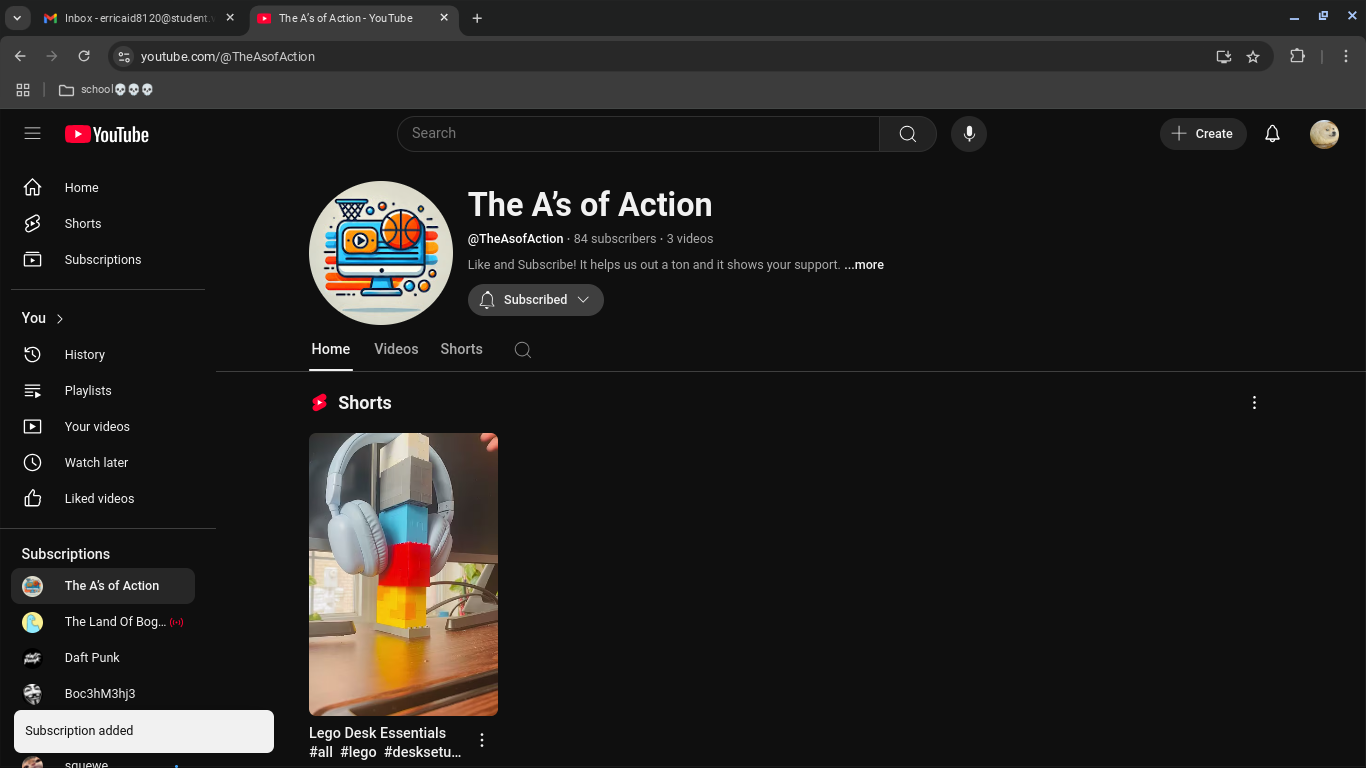Open Chrome three-dot menu
This screenshot has height=768, width=1366.
pos(1346,56)
